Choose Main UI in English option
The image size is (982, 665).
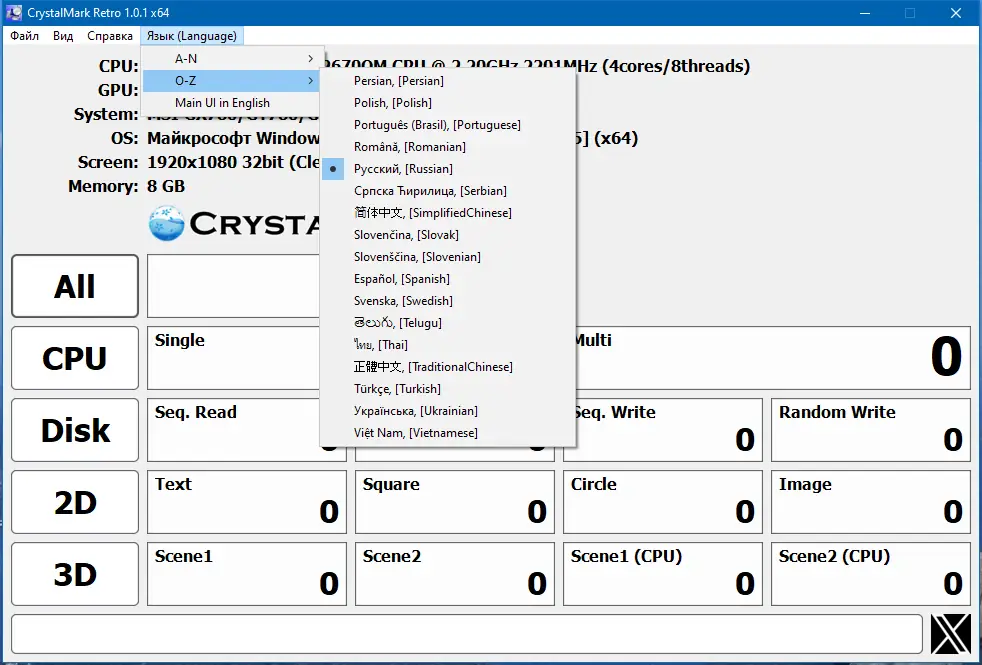[x=230, y=103]
